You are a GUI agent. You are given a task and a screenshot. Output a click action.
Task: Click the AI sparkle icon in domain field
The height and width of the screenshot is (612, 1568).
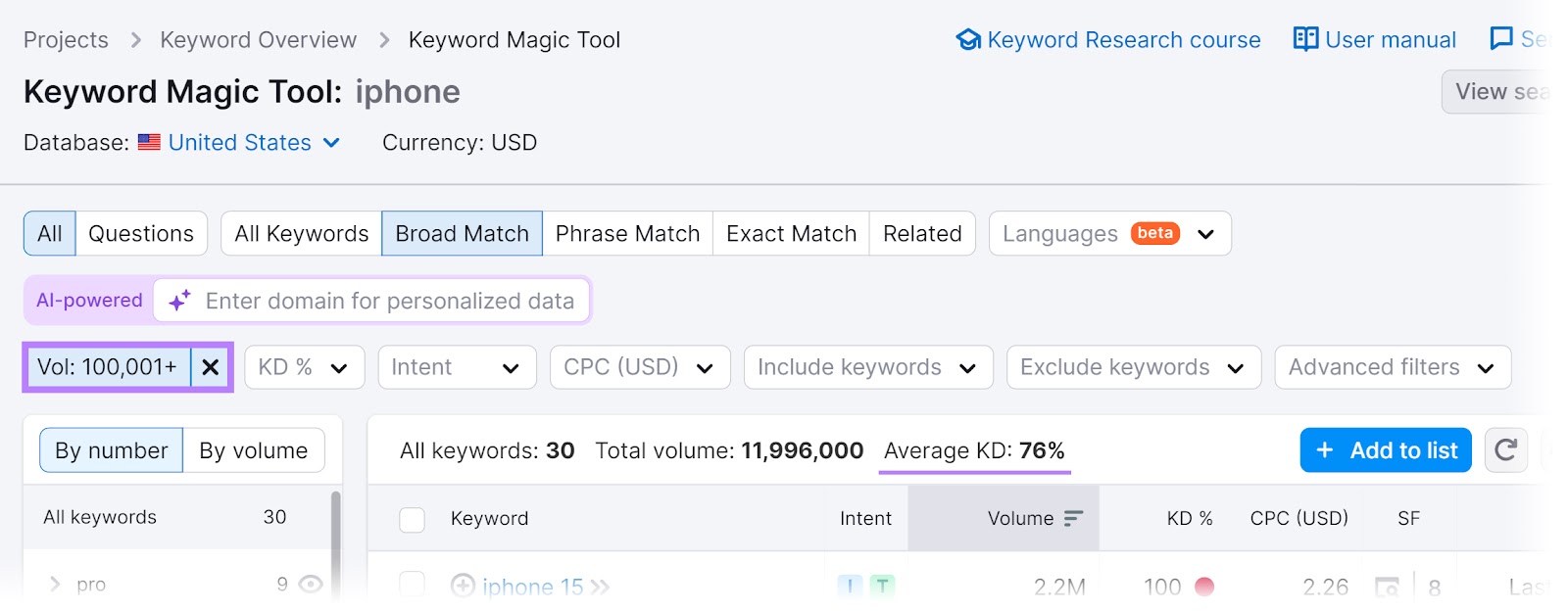(179, 301)
